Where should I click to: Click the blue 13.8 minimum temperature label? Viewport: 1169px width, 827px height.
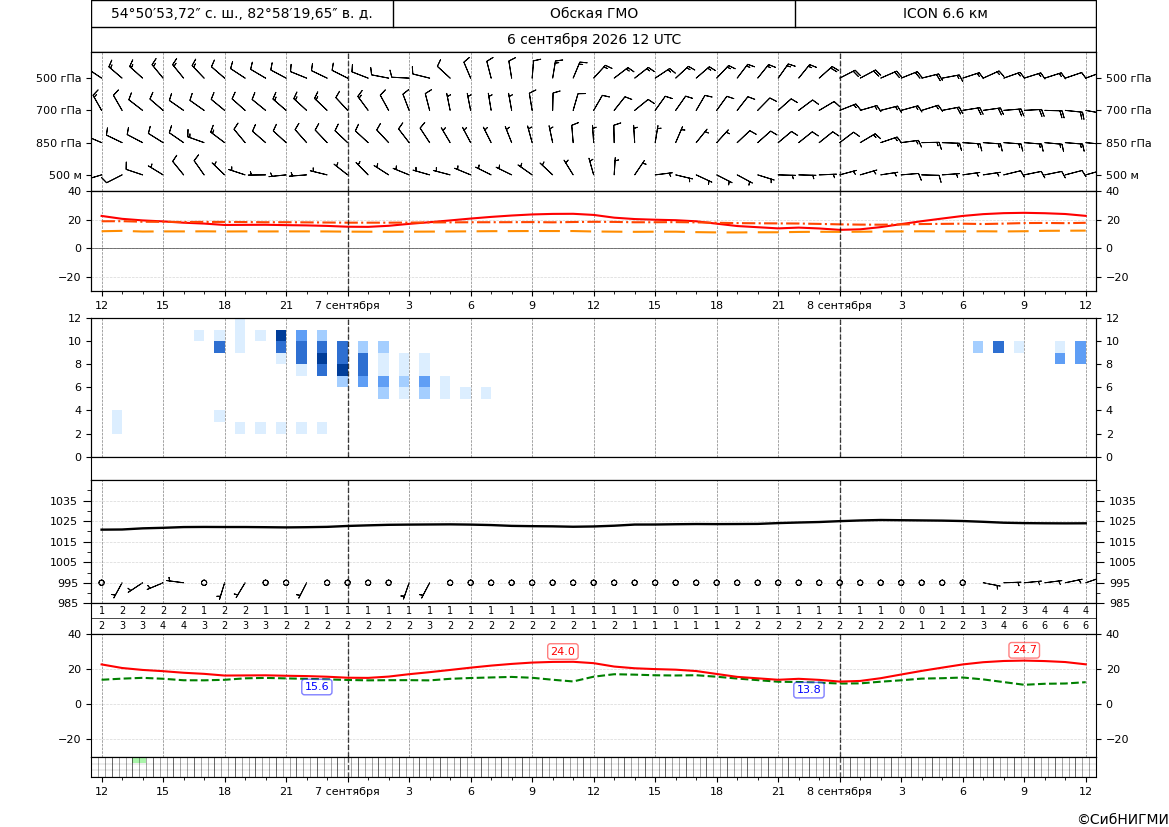[x=809, y=690]
